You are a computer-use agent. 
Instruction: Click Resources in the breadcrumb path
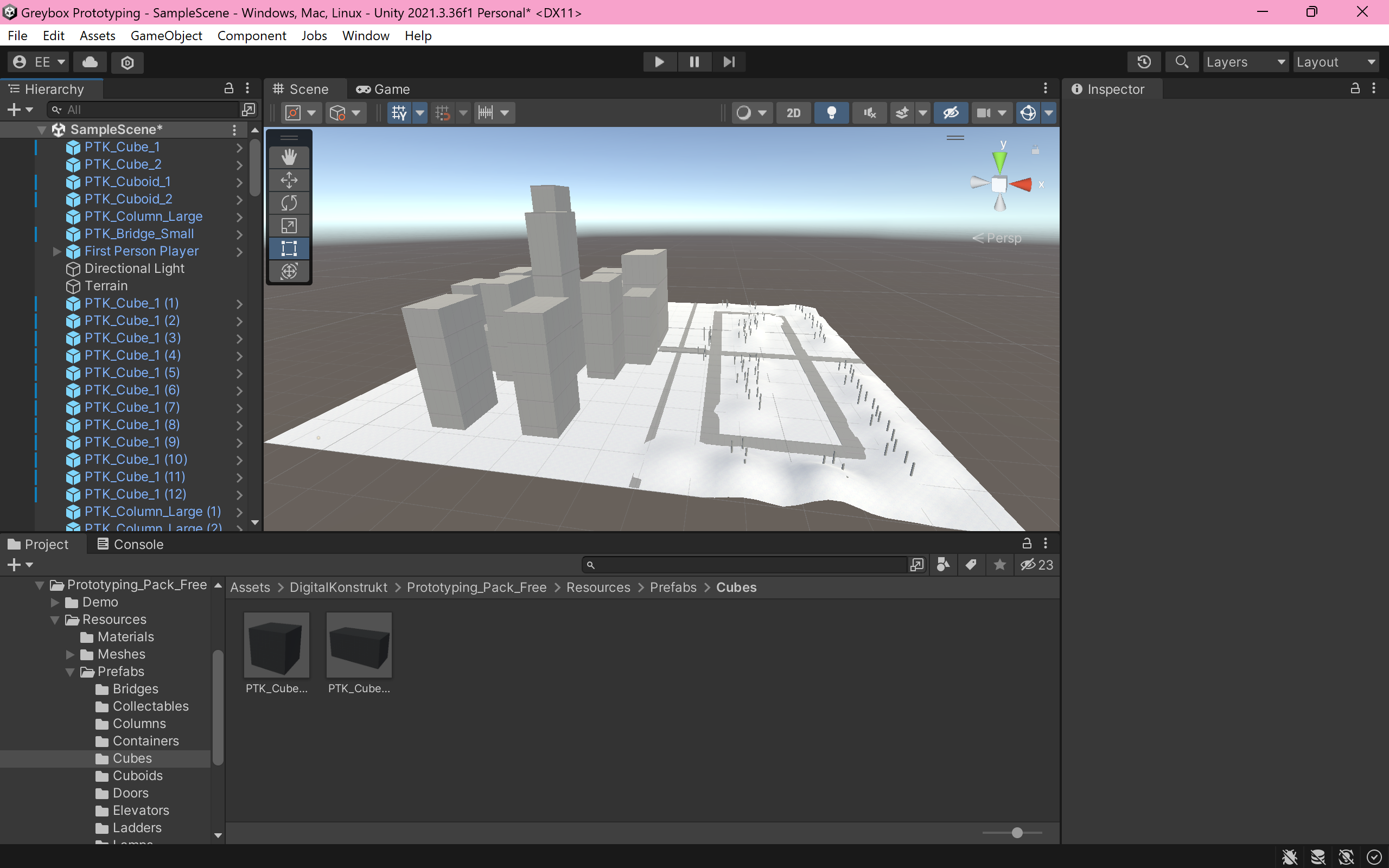(598, 588)
